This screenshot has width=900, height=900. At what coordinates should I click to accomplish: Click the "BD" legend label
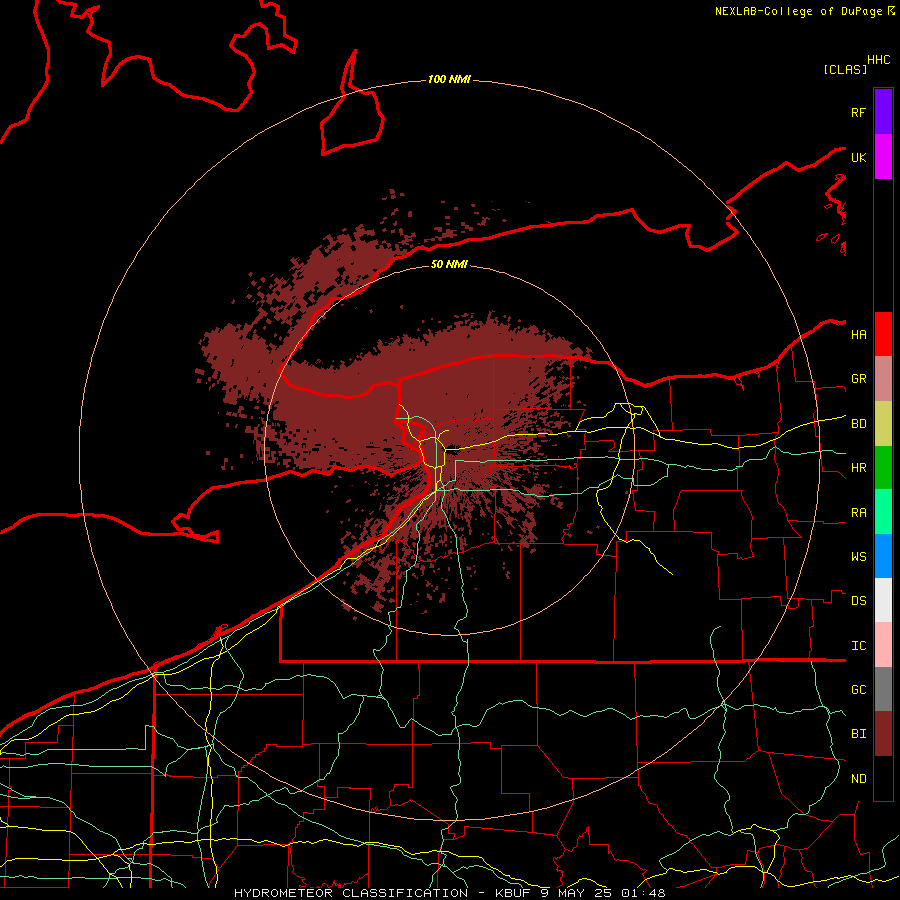(x=858, y=424)
